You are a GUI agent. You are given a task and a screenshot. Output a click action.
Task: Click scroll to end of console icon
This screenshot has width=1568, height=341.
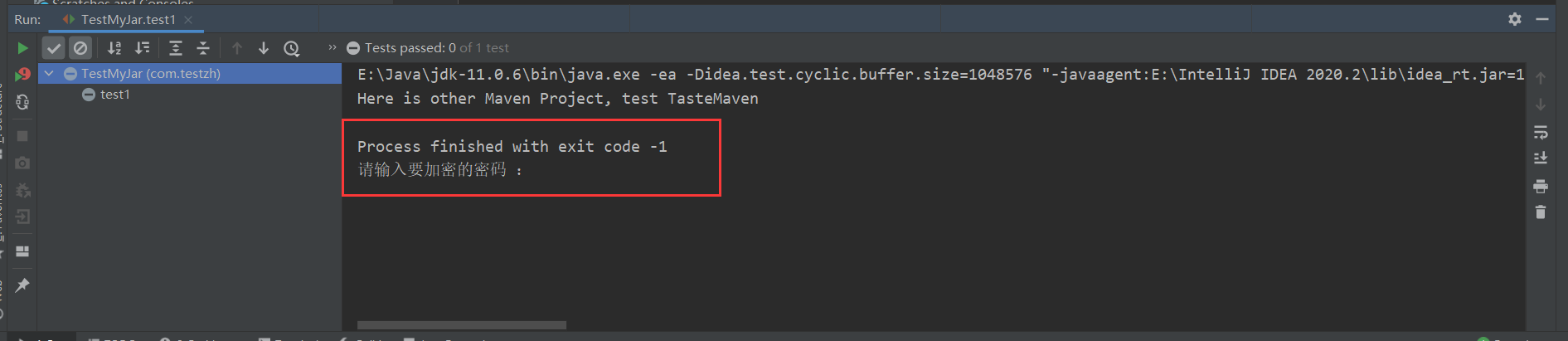1541,158
